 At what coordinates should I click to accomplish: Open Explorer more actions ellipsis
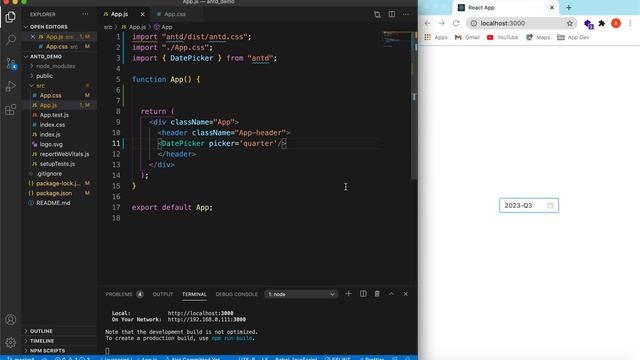[x=85, y=14]
